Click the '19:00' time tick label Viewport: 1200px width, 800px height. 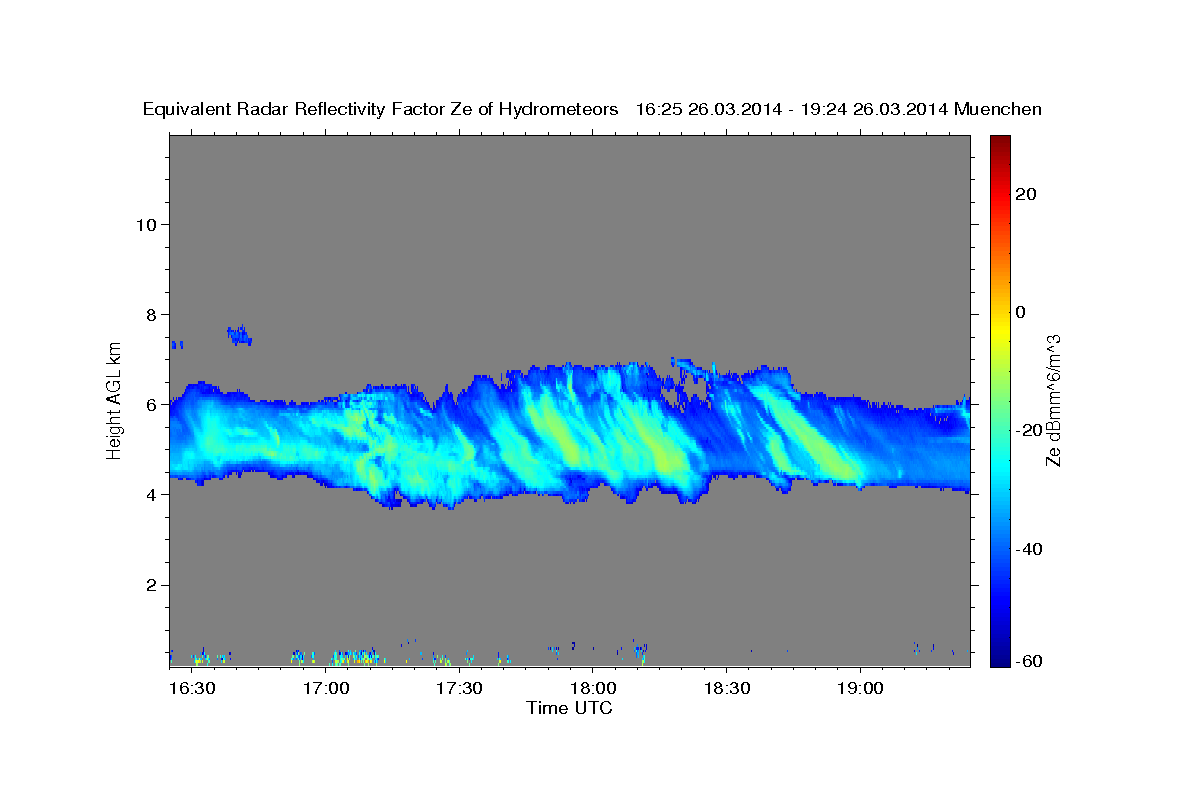coord(860,688)
